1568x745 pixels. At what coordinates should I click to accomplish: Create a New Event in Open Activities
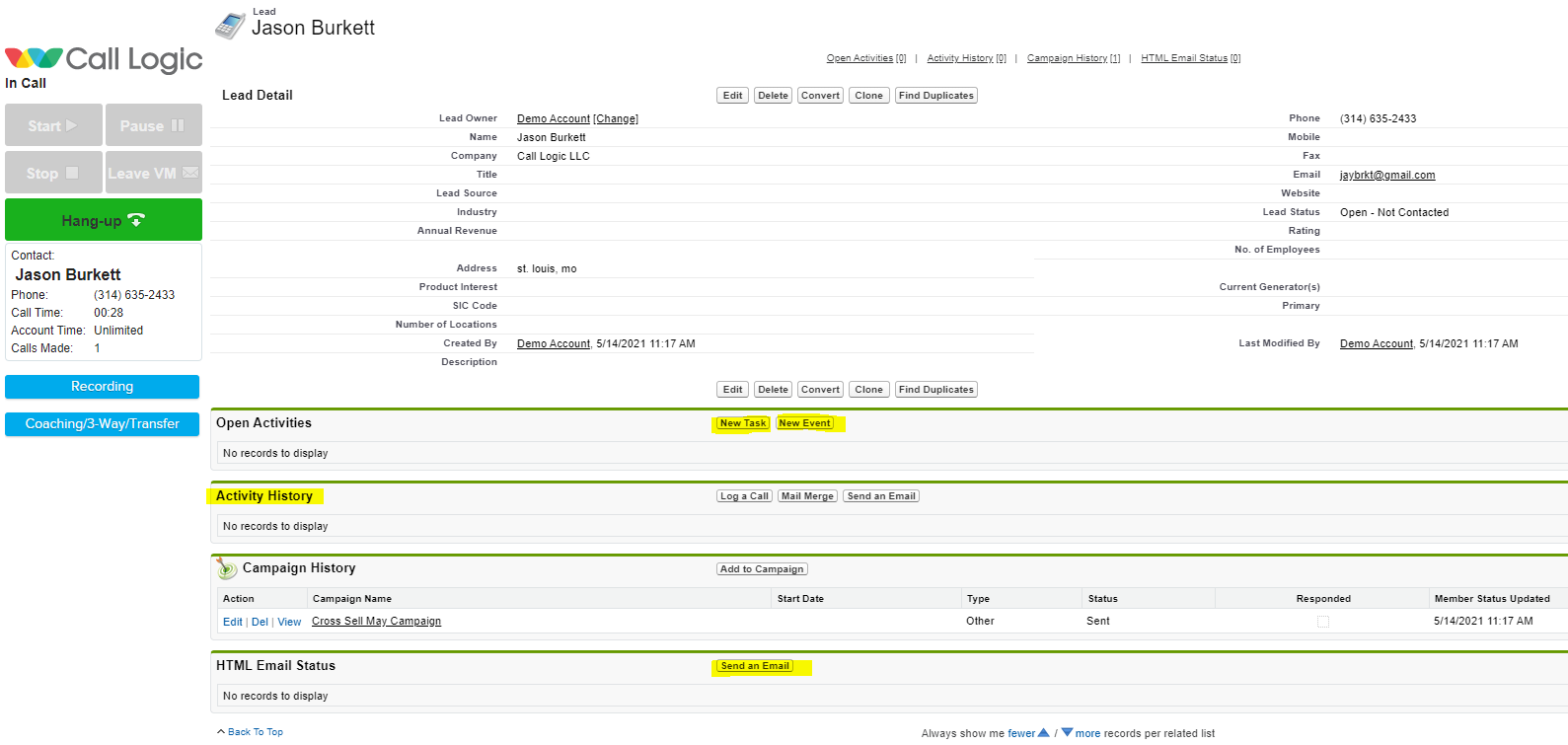(x=805, y=423)
